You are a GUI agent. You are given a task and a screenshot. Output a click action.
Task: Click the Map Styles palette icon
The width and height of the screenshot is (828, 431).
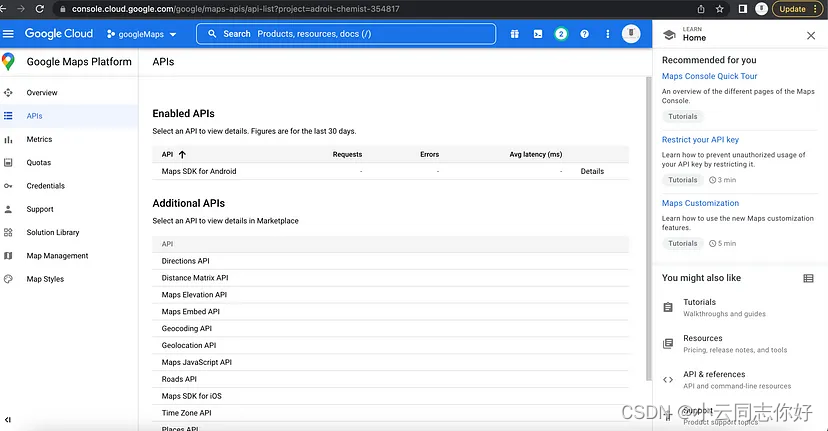(x=8, y=279)
